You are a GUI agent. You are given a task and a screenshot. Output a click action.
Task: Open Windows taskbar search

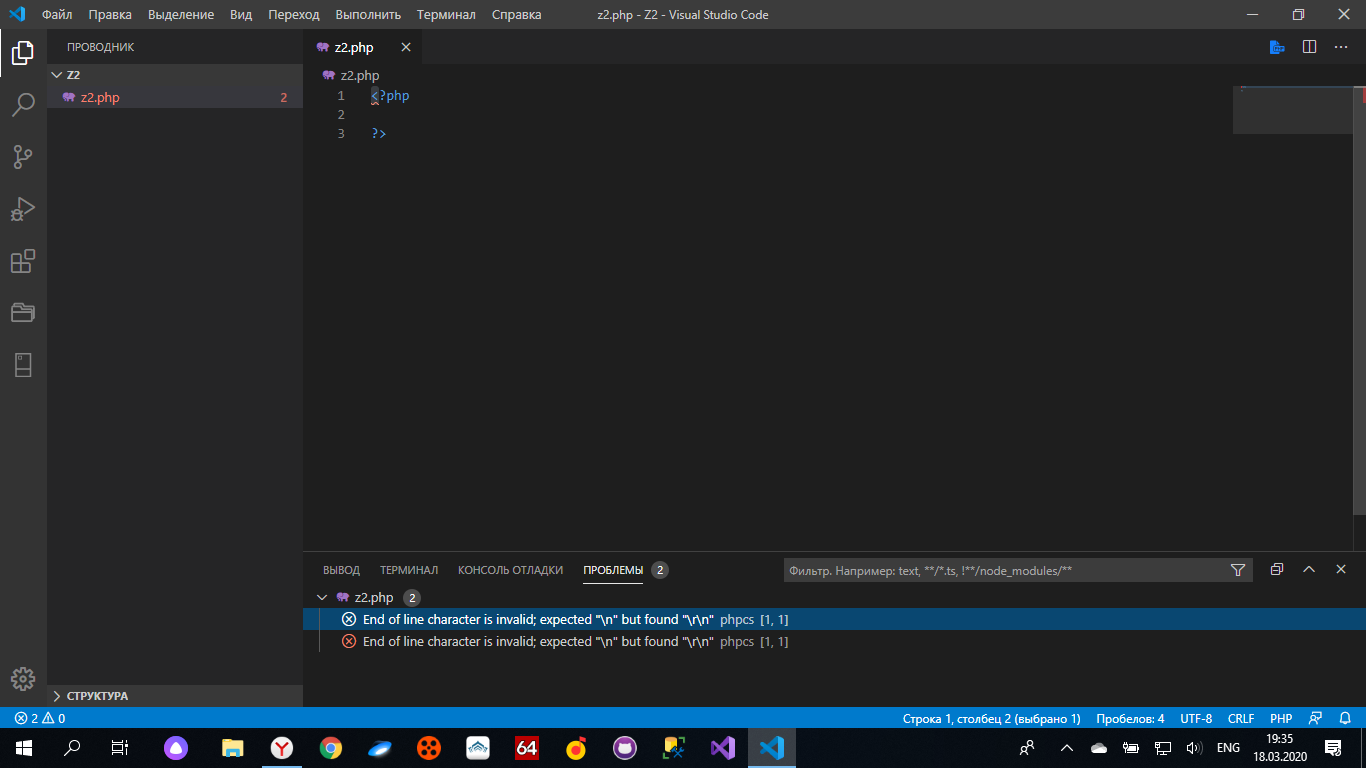[x=72, y=747]
